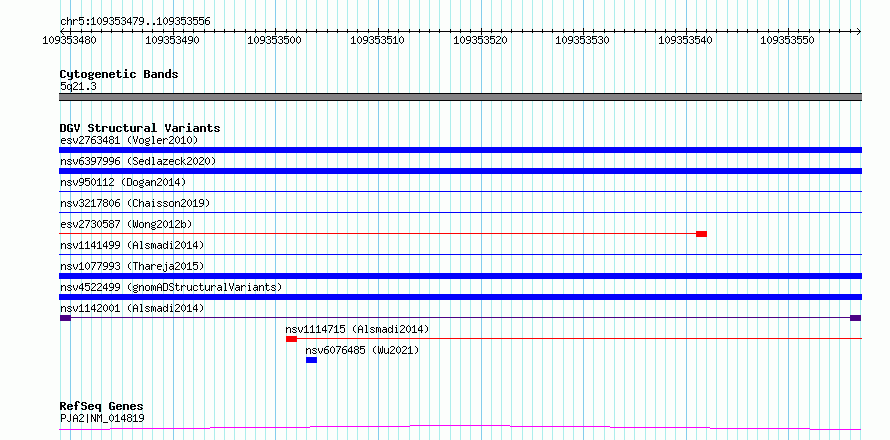Screen dimensions: 890x440
Task: Open nsv1114715 (Alsmadi2014) variant label
Action: click(x=358, y=329)
